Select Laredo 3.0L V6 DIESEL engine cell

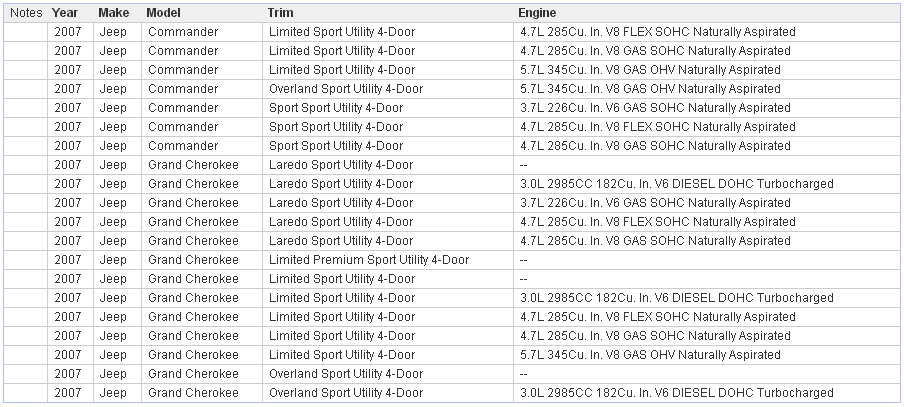pyautogui.click(x=676, y=184)
